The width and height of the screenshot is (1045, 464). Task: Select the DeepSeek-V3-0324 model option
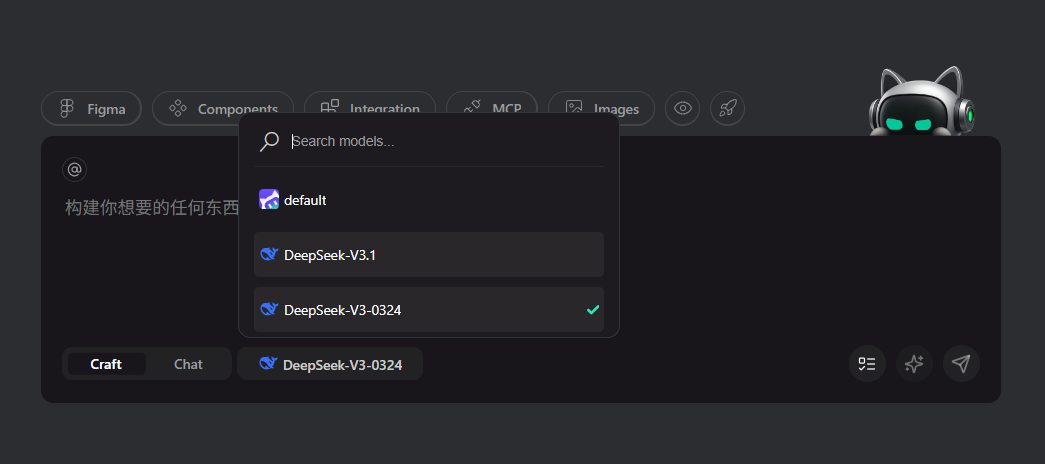pos(429,309)
